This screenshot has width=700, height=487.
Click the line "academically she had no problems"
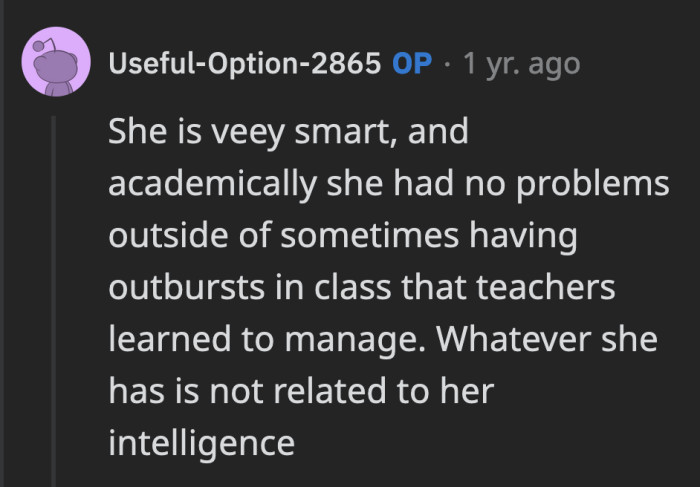tap(388, 187)
